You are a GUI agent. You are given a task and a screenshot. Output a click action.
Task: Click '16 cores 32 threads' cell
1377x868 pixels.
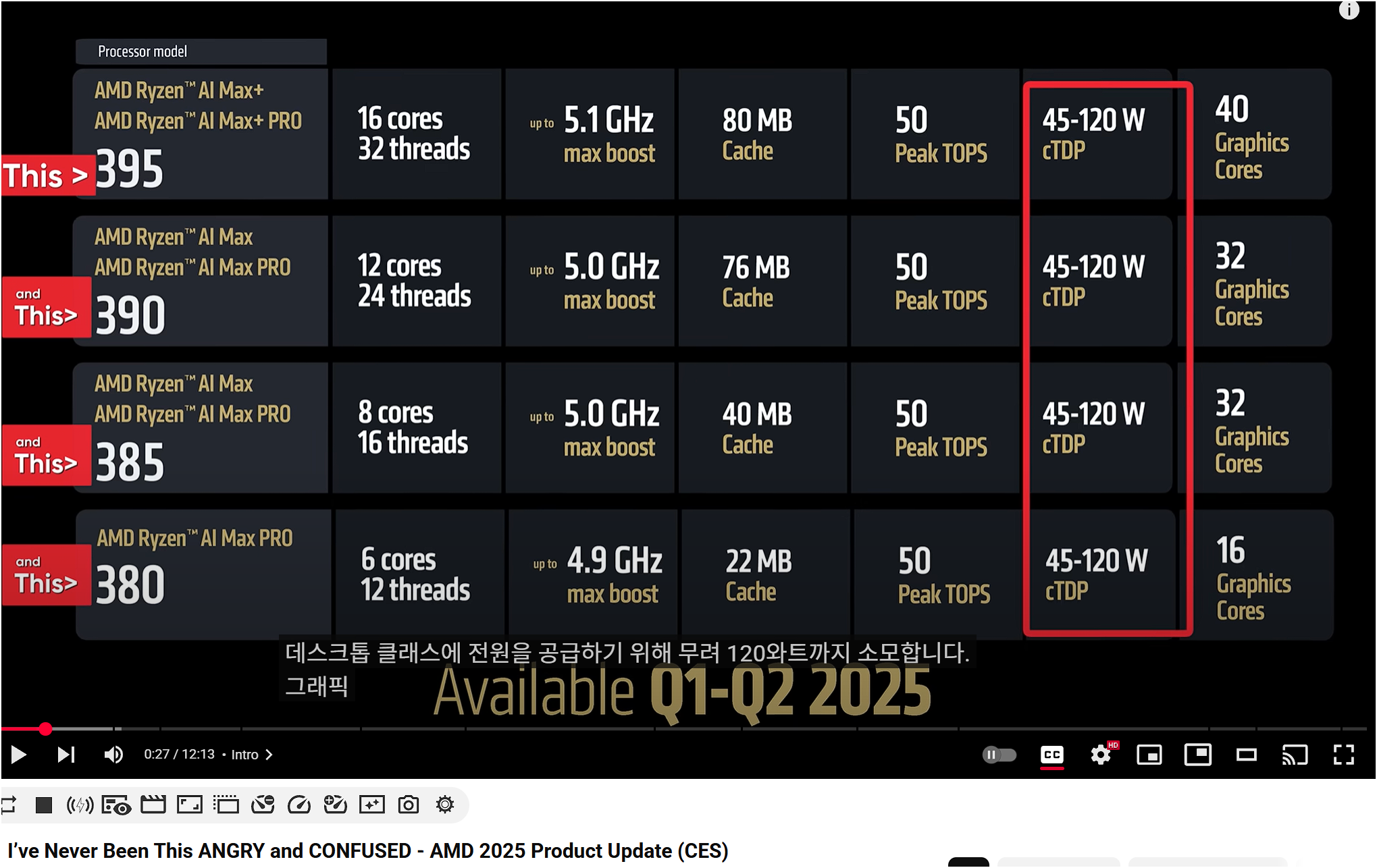pyautogui.click(x=417, y=134)
